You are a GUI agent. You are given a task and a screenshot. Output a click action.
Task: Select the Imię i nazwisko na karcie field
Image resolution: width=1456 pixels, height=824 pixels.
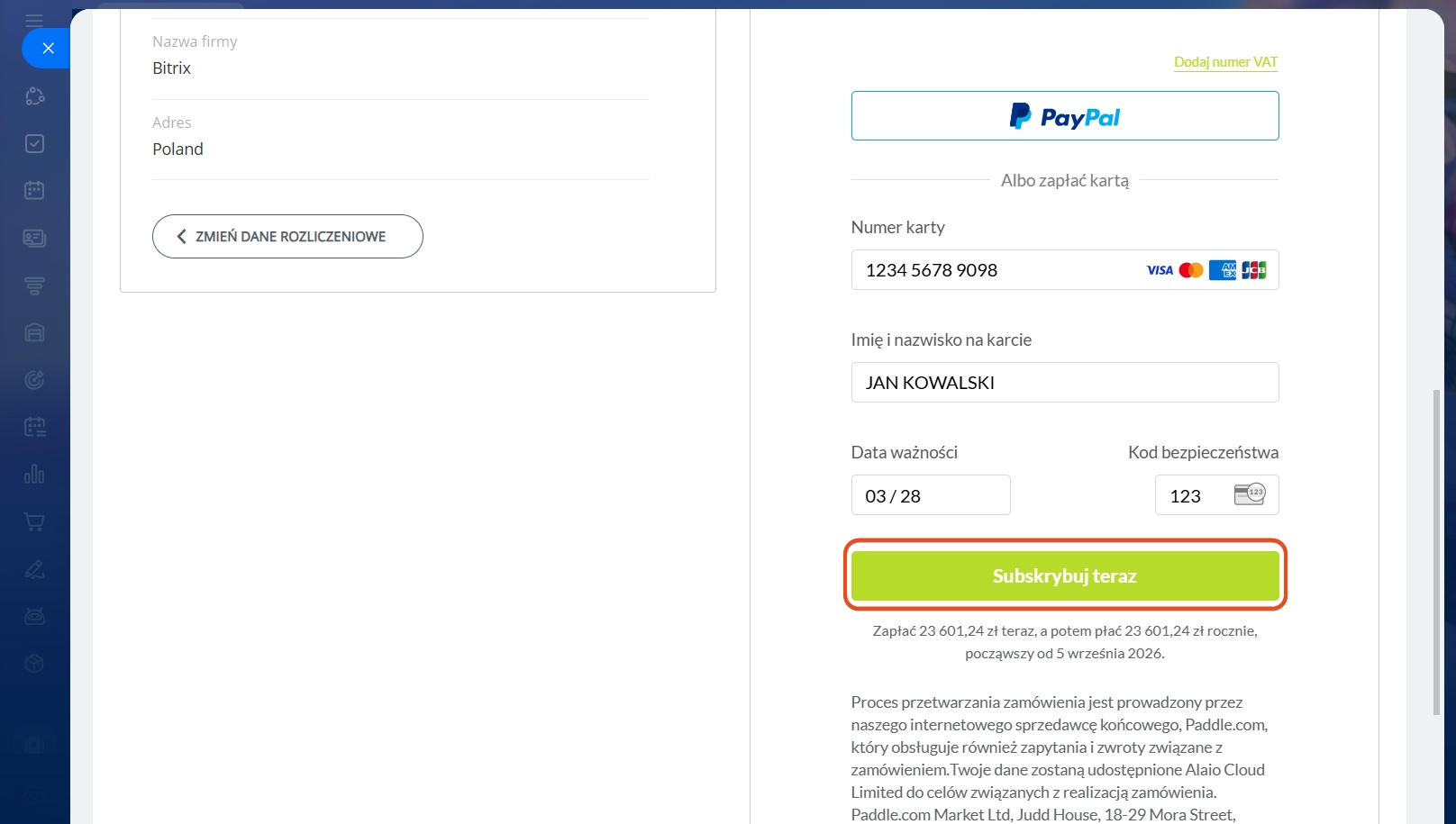click(x=1065, y=383)
